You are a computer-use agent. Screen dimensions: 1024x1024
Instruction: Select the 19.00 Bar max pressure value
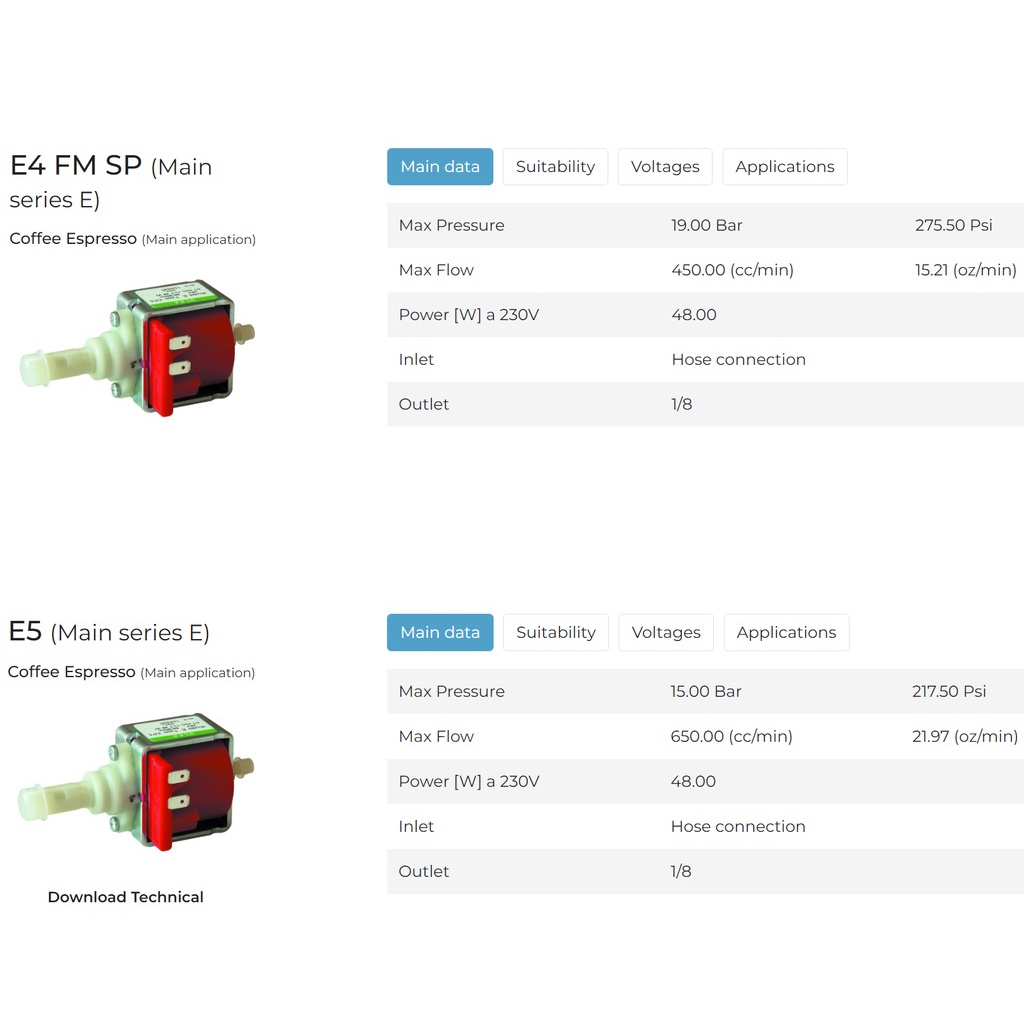click(707, 225)
